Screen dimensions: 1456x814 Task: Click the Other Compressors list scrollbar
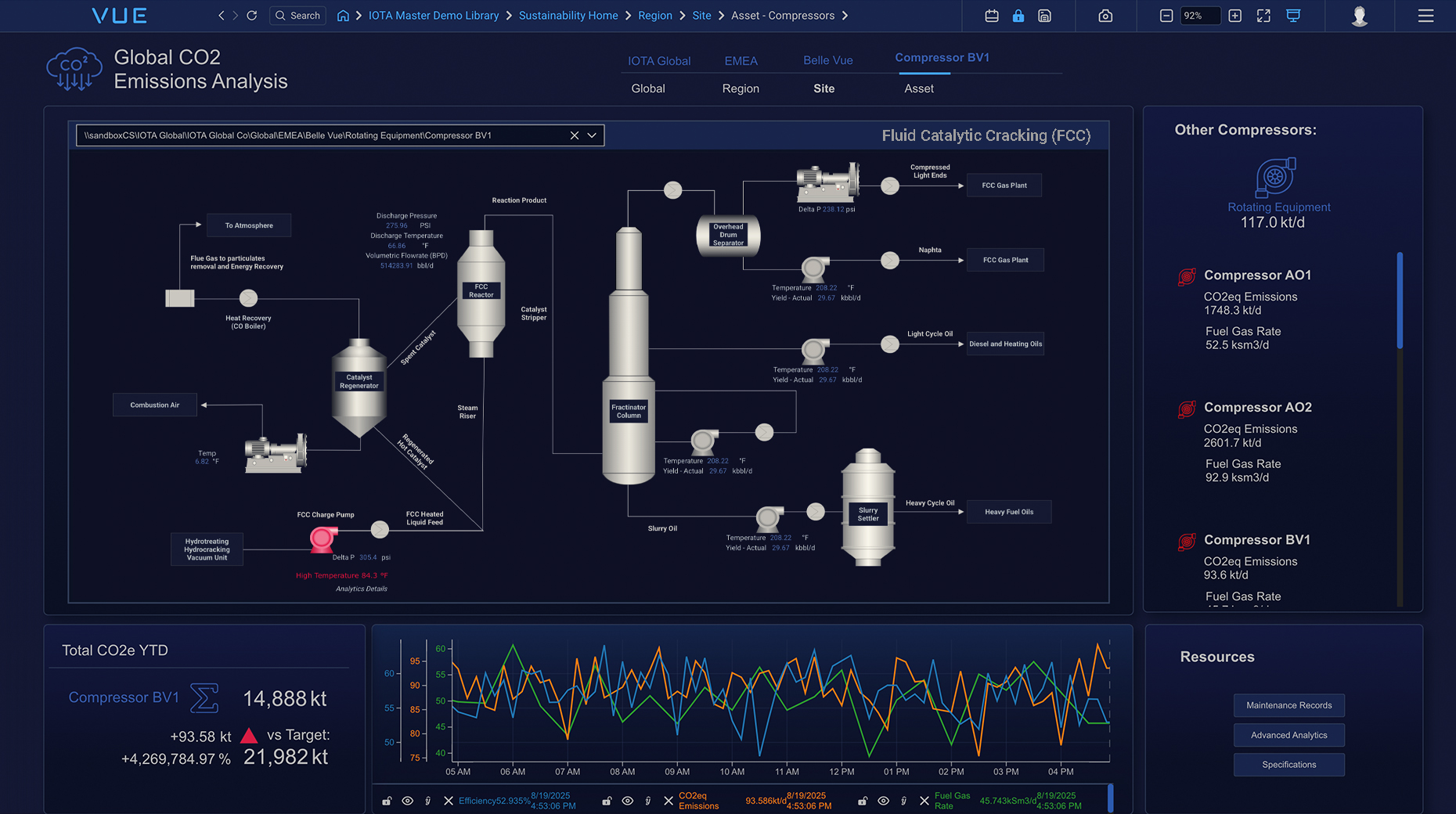1400,301
